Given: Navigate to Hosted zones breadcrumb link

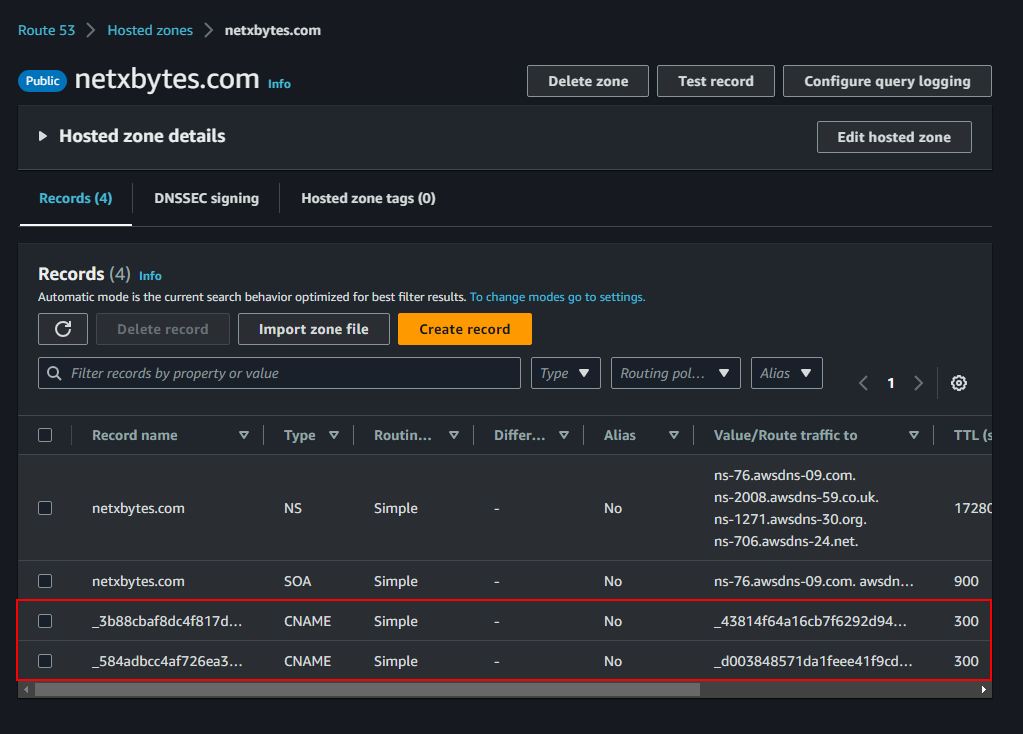Looking at the screenshot, I should (150, 30).
